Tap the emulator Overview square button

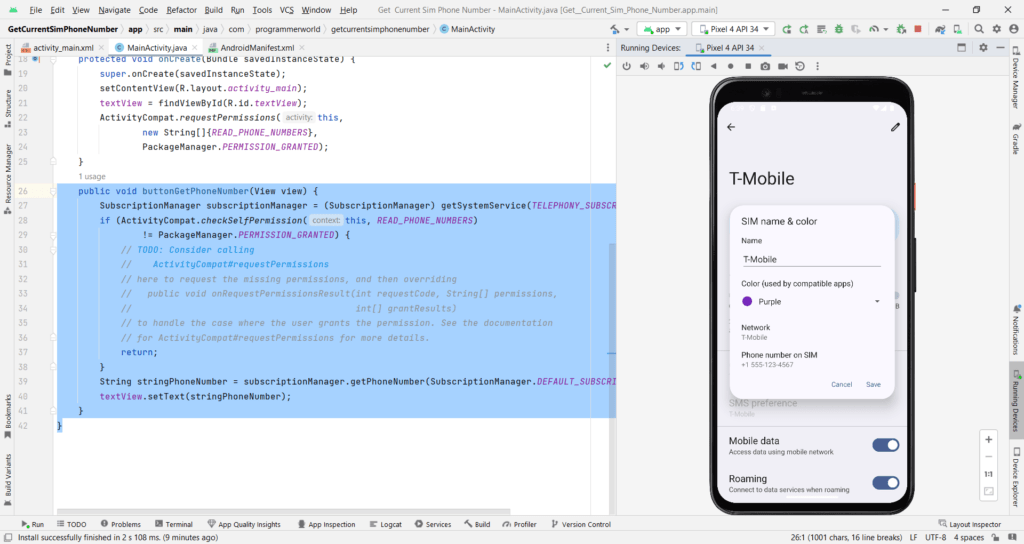coord(748,66)
